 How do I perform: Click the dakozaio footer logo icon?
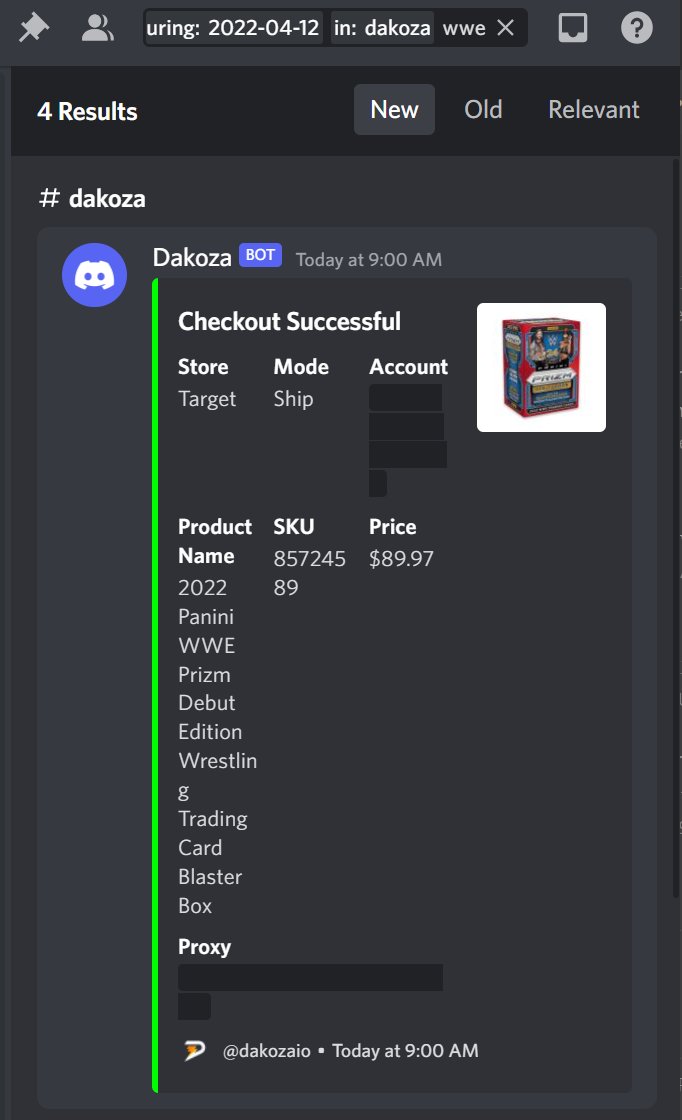(x=194, y=1050)
